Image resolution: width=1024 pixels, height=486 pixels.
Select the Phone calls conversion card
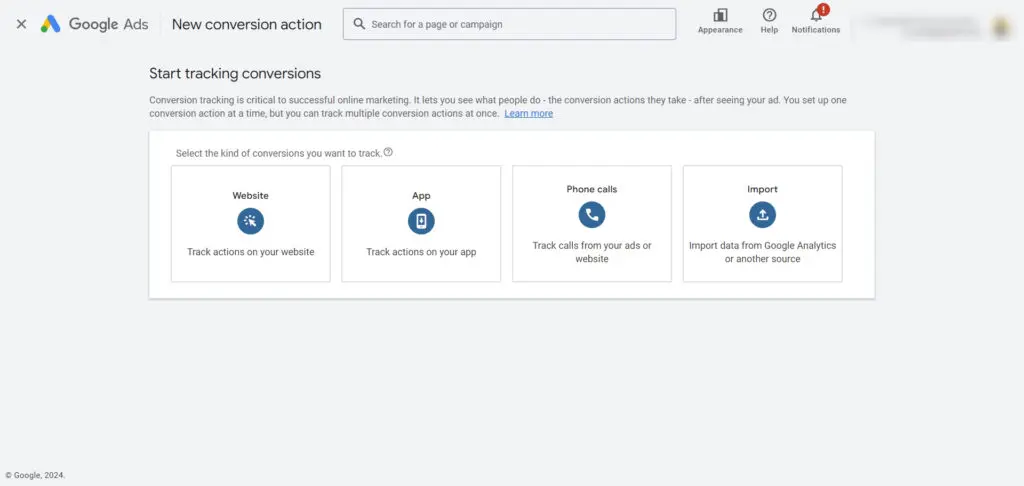coord(592,223)
